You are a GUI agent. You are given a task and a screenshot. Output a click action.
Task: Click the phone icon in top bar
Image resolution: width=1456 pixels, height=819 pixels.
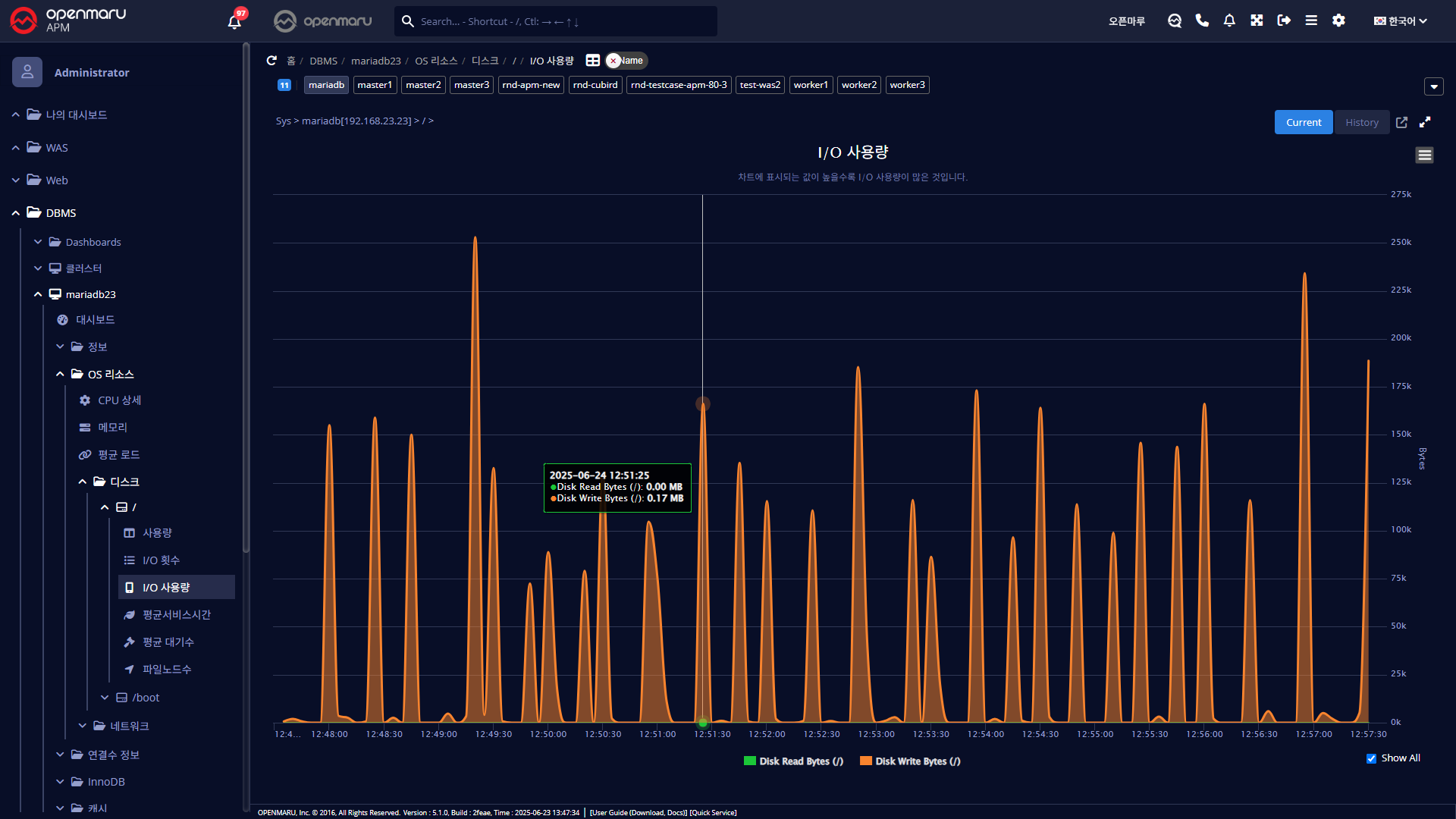(x=1202, y=20)
